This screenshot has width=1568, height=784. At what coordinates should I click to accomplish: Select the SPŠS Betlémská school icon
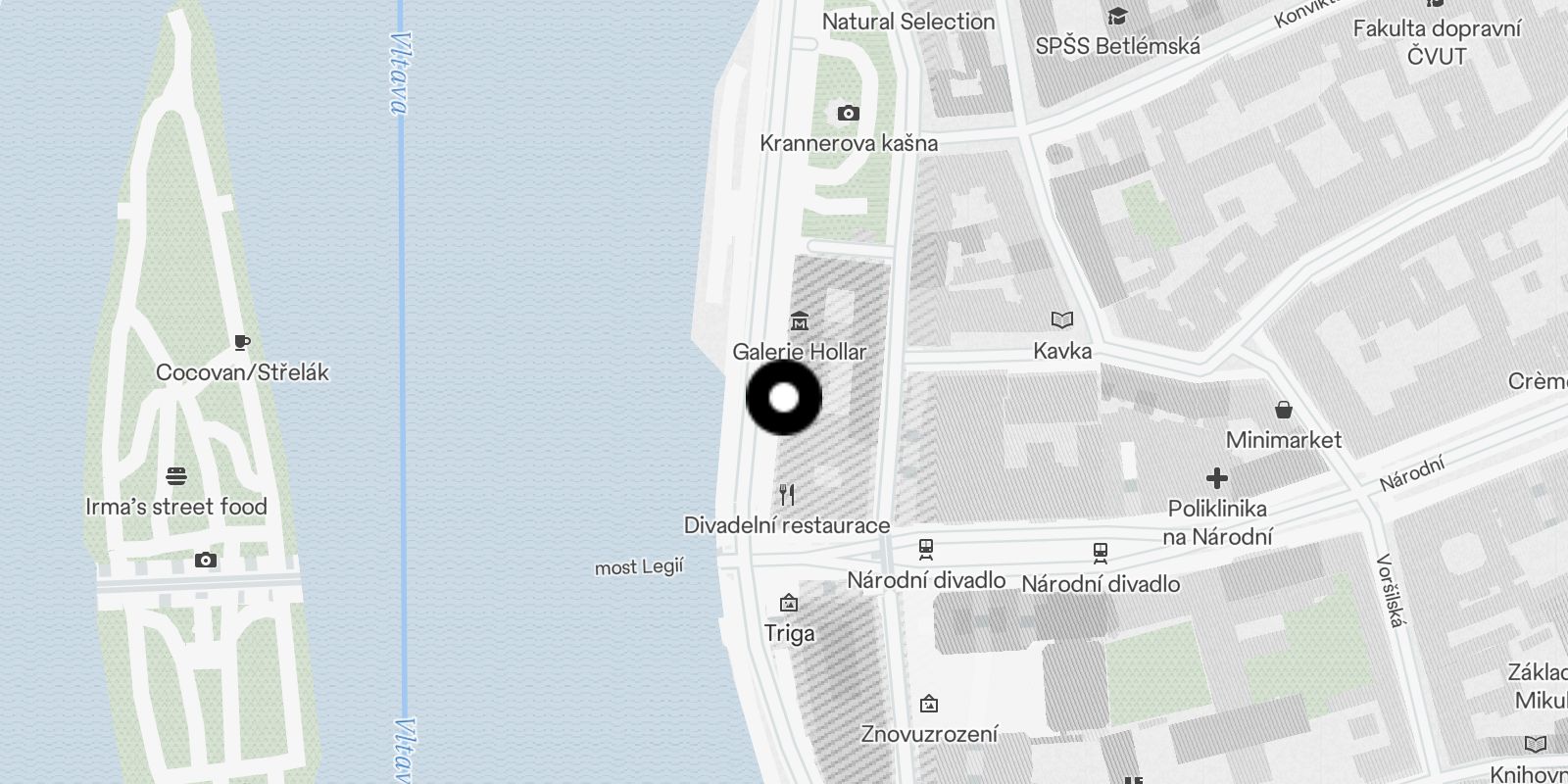coord(1117,16)
